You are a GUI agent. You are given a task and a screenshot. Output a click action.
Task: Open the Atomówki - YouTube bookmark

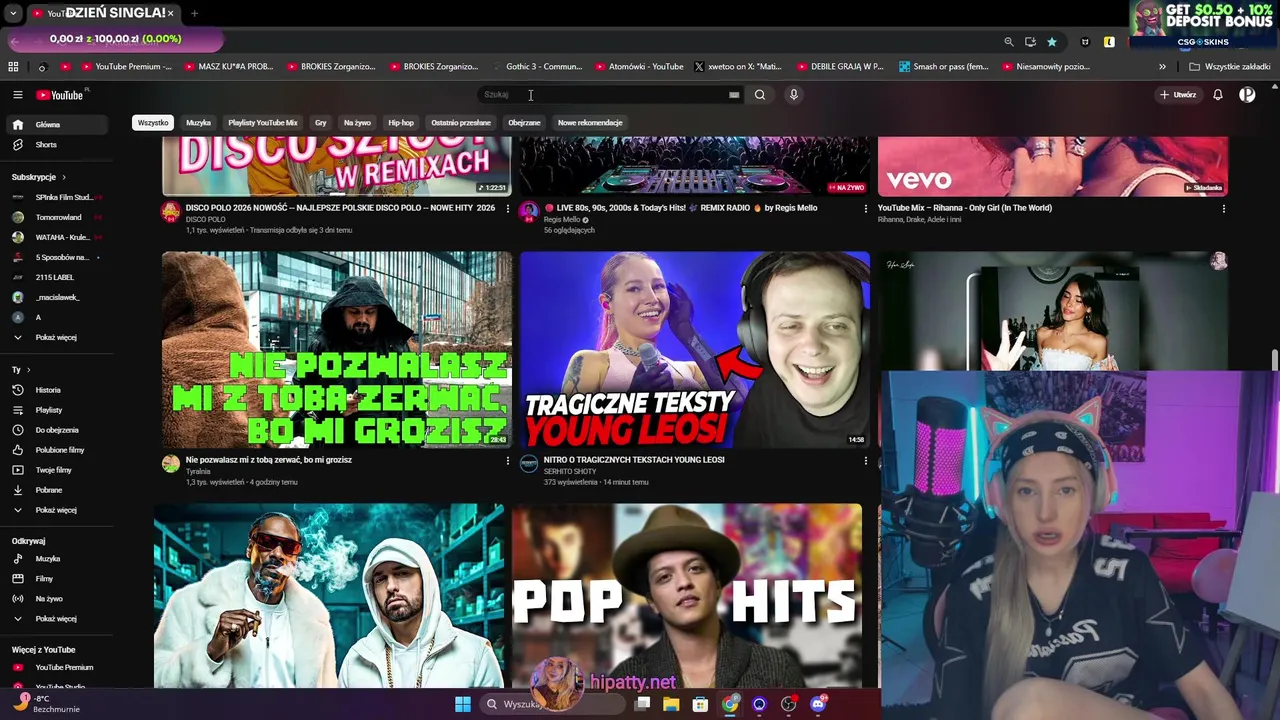pyautogui.click(x=639, y=67)
